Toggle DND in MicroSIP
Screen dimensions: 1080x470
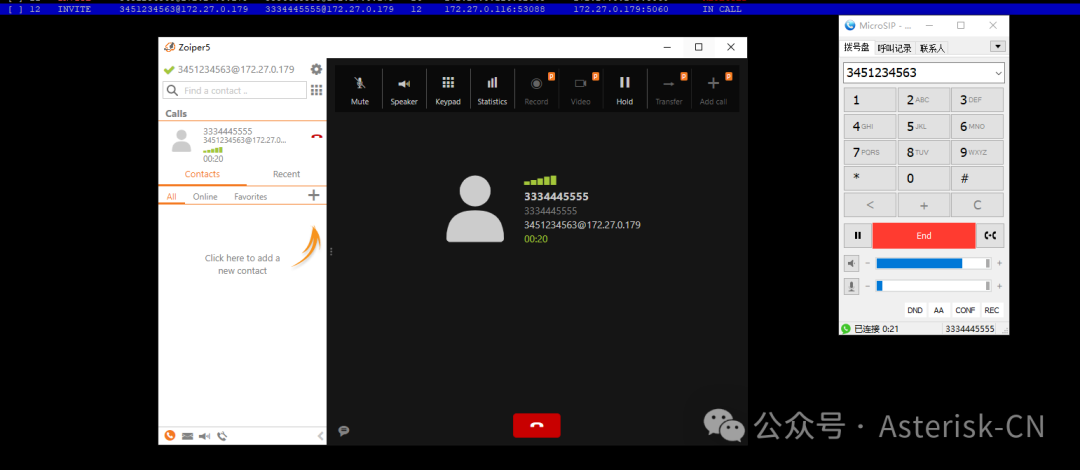[x=915, y=310]
